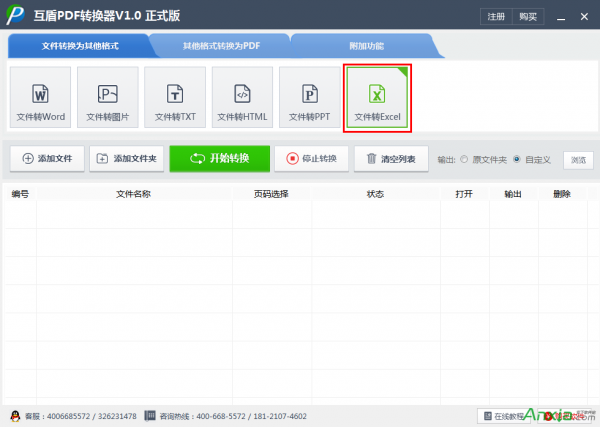This screenshot has width=600, height=427.
Task: Select the 文件转HTML conversion icon
Action: pyautogui.click(x=242, y=98)
